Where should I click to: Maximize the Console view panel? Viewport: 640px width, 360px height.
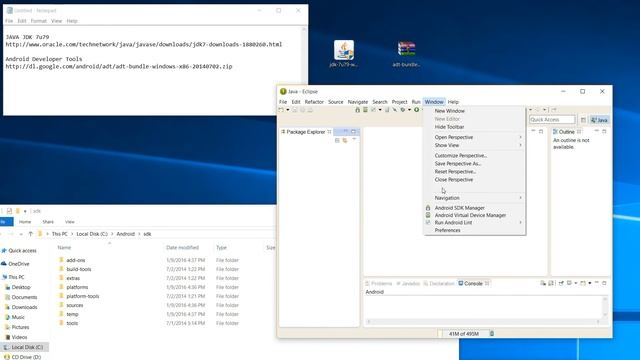(604, 283)
